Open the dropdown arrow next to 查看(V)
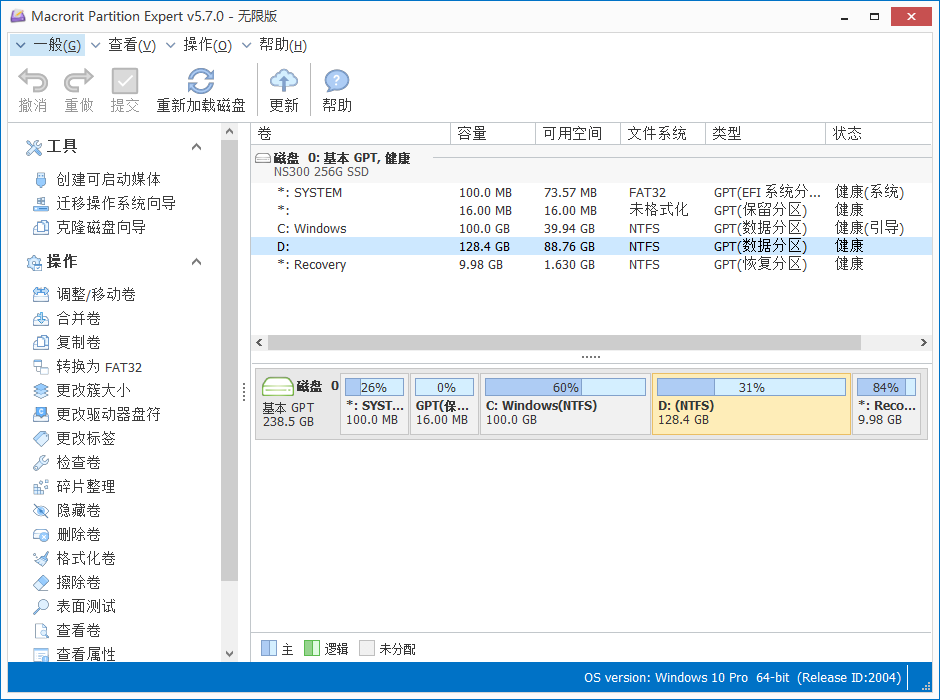The height and width of the screenshot is (700, 940). pos(96,44)
